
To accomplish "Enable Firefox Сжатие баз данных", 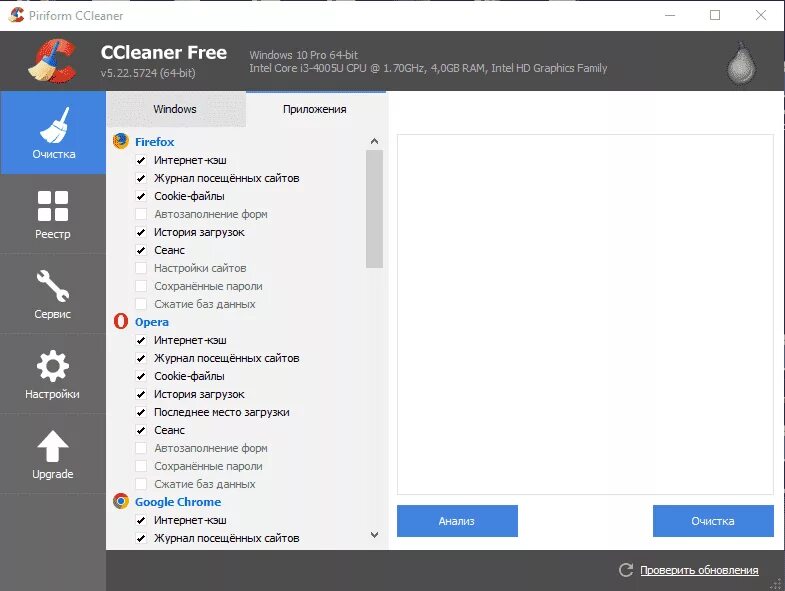I will point(141,304).
